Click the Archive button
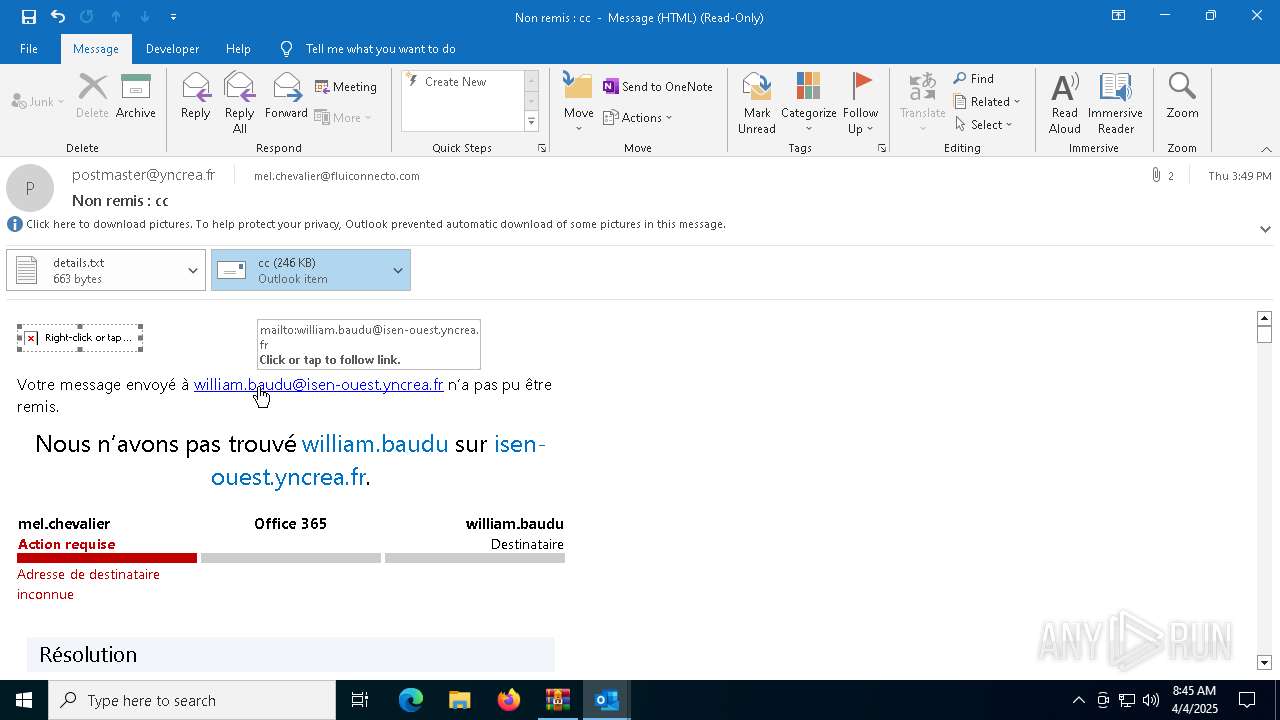This screenshot has height=720, width=1280. click(x=136, y=96)
